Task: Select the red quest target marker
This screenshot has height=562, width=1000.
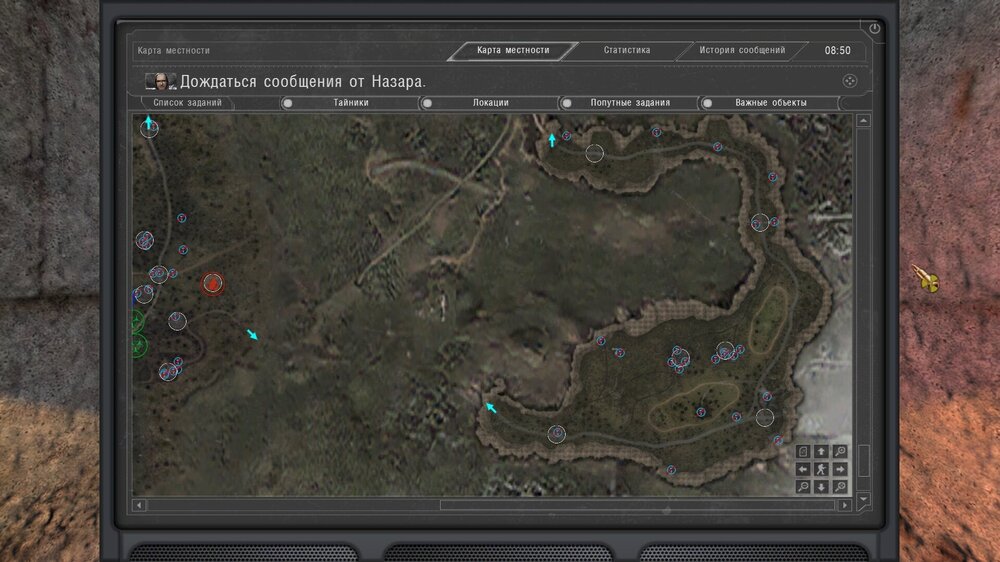Action: tap(212, 284)
